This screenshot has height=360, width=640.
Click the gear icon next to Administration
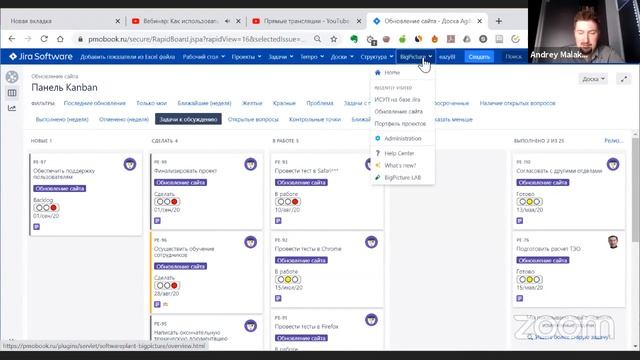(378, 138)
